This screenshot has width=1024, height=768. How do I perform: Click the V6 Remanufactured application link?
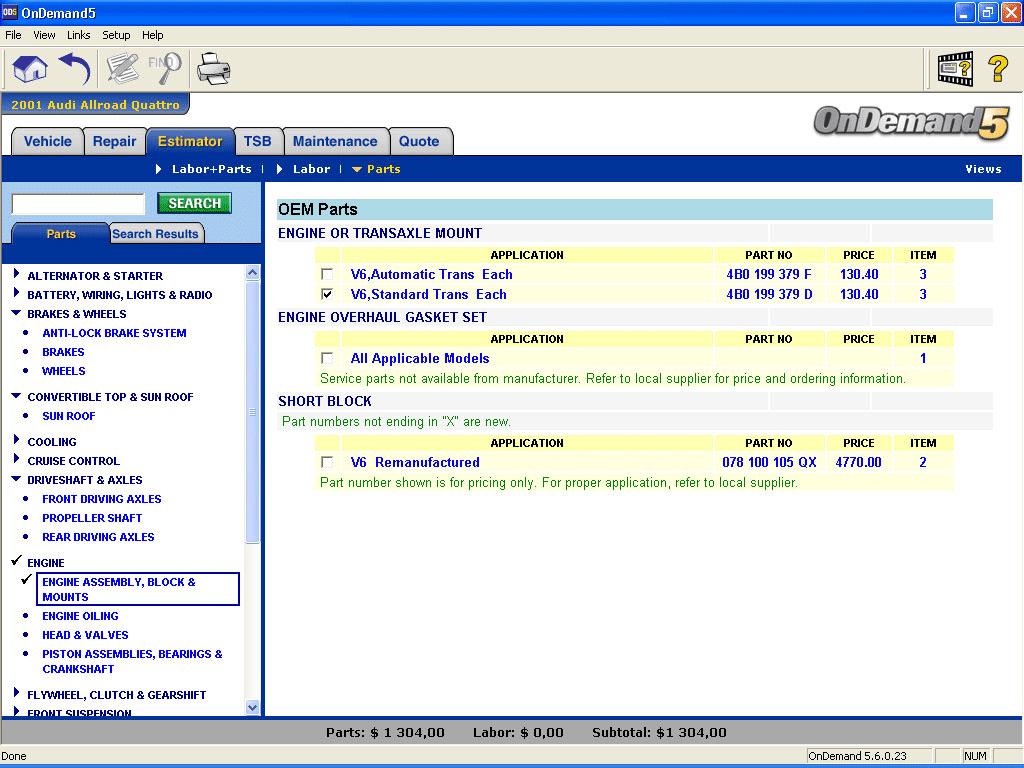pyautogui.click(x=415, y=462)
